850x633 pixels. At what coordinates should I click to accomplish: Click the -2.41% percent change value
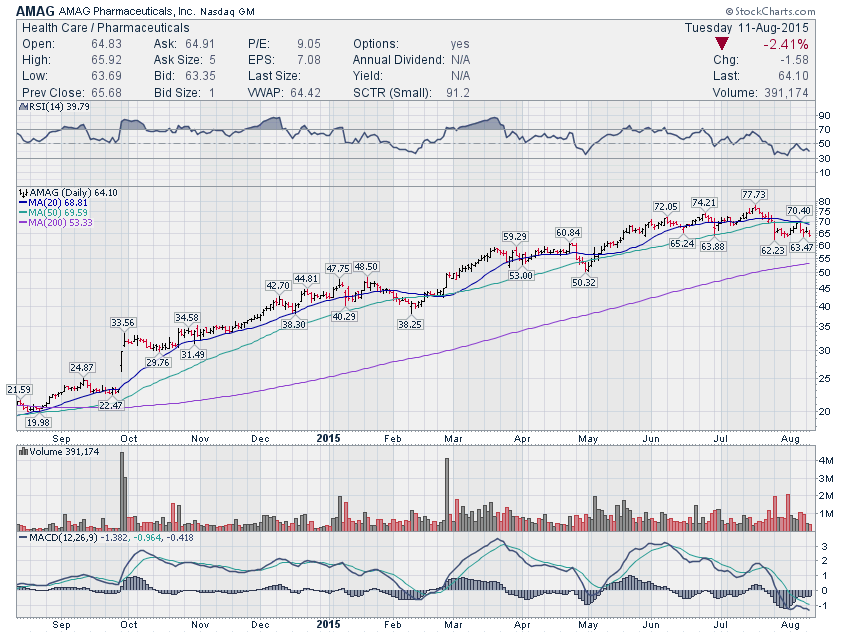[x=785, y=44]
